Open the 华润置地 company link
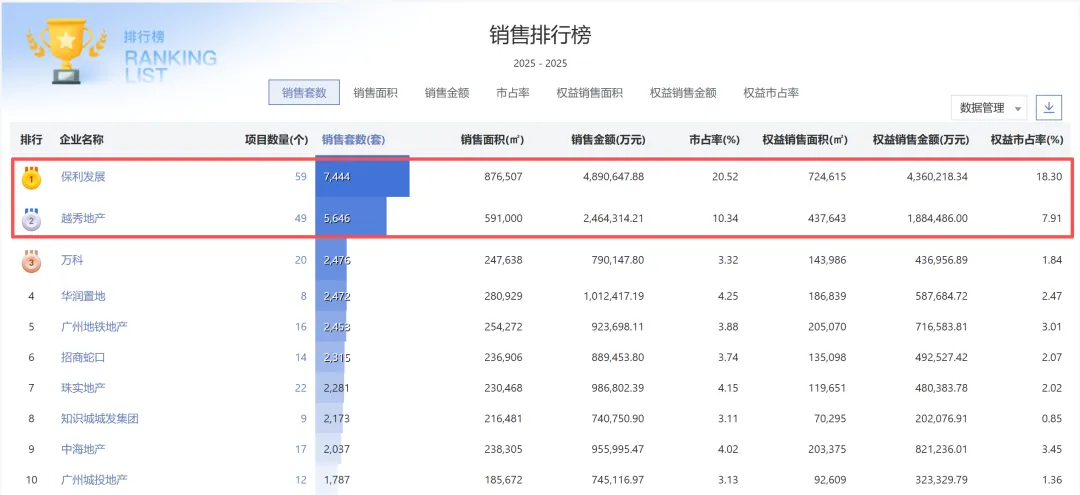 click(x=83, y=296)
